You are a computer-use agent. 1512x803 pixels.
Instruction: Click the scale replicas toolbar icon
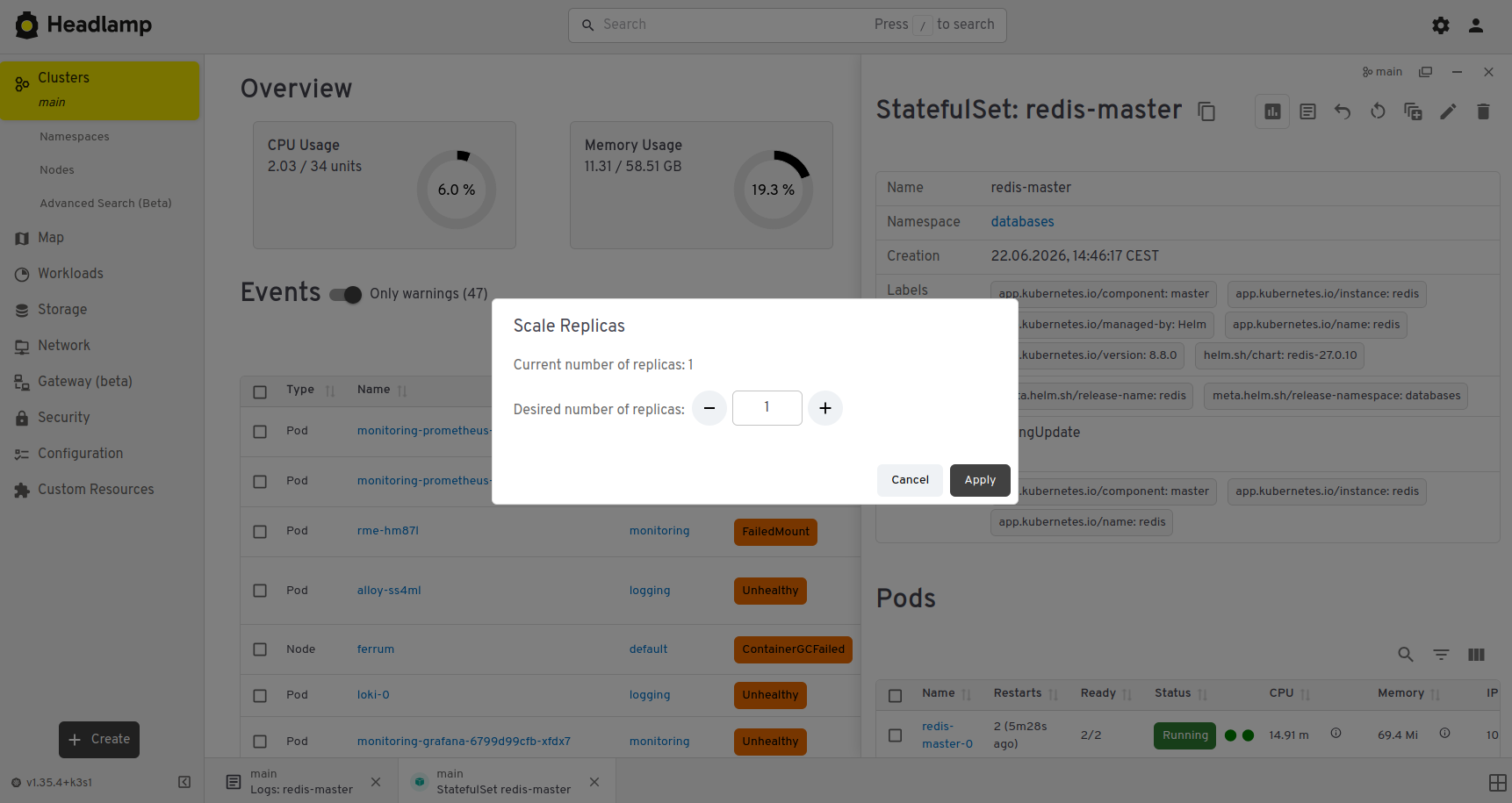pos(1413,111)
